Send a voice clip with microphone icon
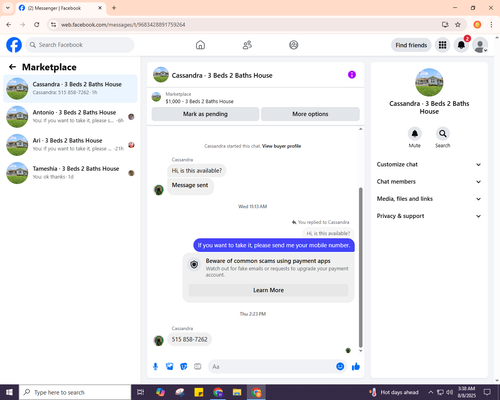The height and width of the screenshot is (400, 500). [x=155, y=367]
